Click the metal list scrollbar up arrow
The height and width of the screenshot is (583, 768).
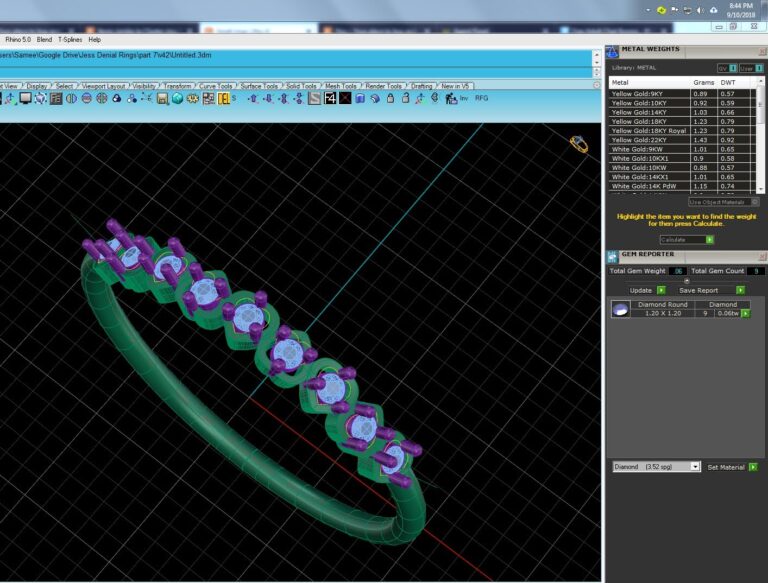point(761,81)
